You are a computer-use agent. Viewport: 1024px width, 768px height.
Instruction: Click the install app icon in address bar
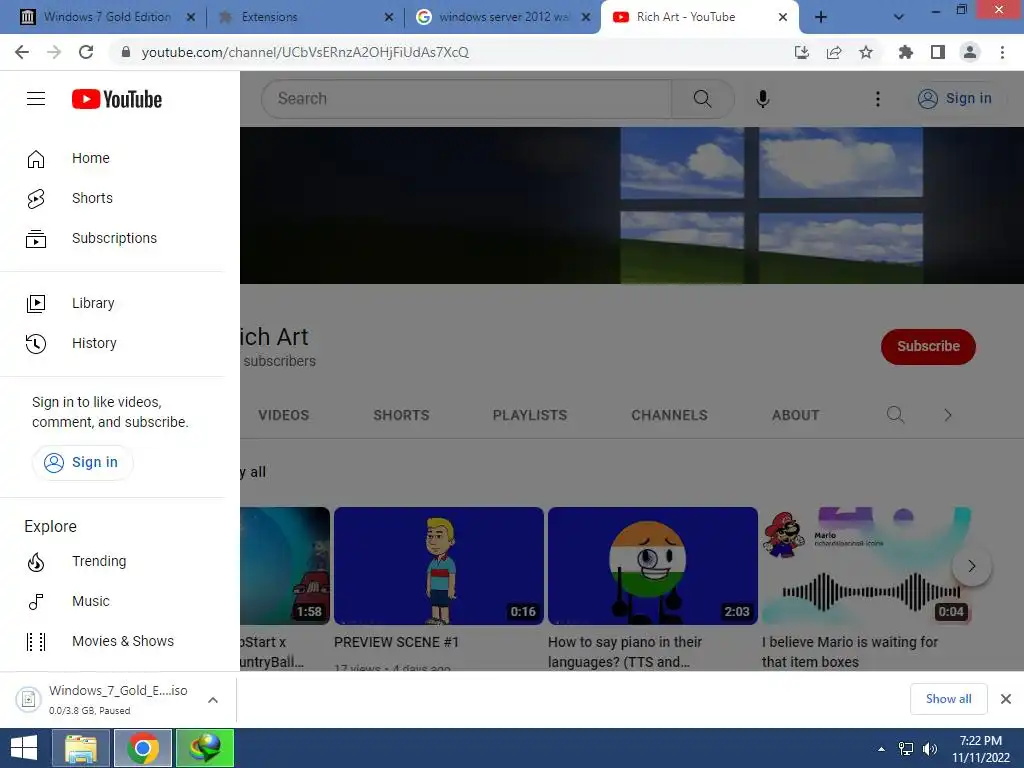point(802,52)
